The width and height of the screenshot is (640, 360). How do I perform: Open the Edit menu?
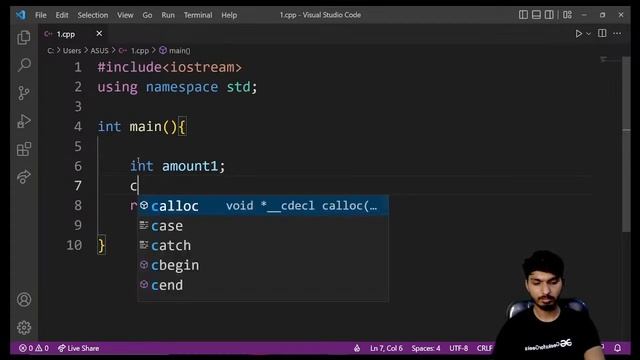coord(62,15)
